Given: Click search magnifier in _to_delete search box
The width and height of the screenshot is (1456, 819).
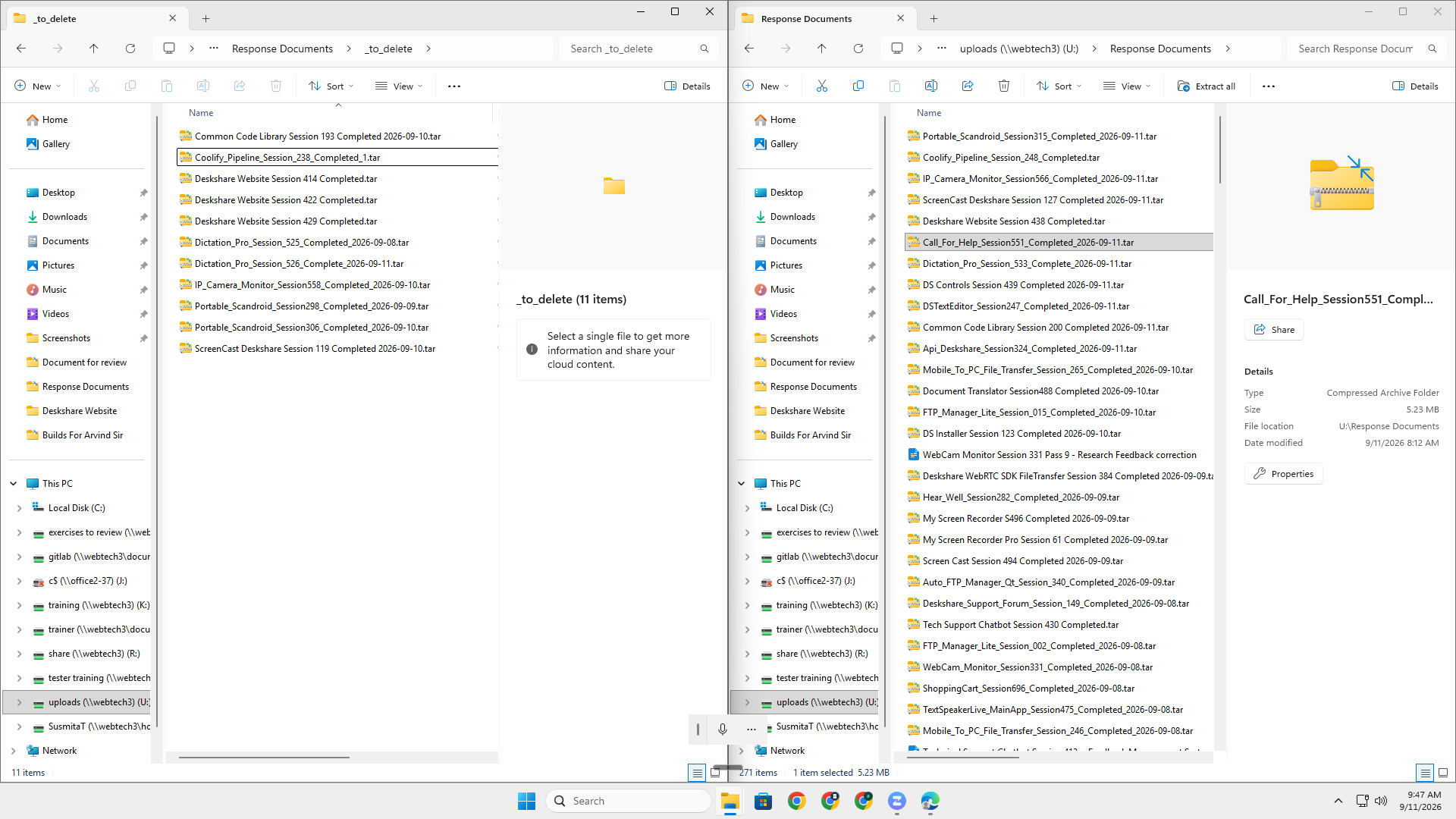Looking at the screenshot, I should coord(704,49).
